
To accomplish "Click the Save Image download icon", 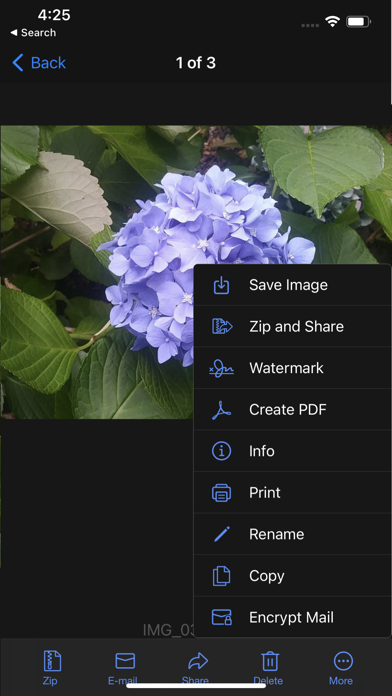I will coord(222,285).
